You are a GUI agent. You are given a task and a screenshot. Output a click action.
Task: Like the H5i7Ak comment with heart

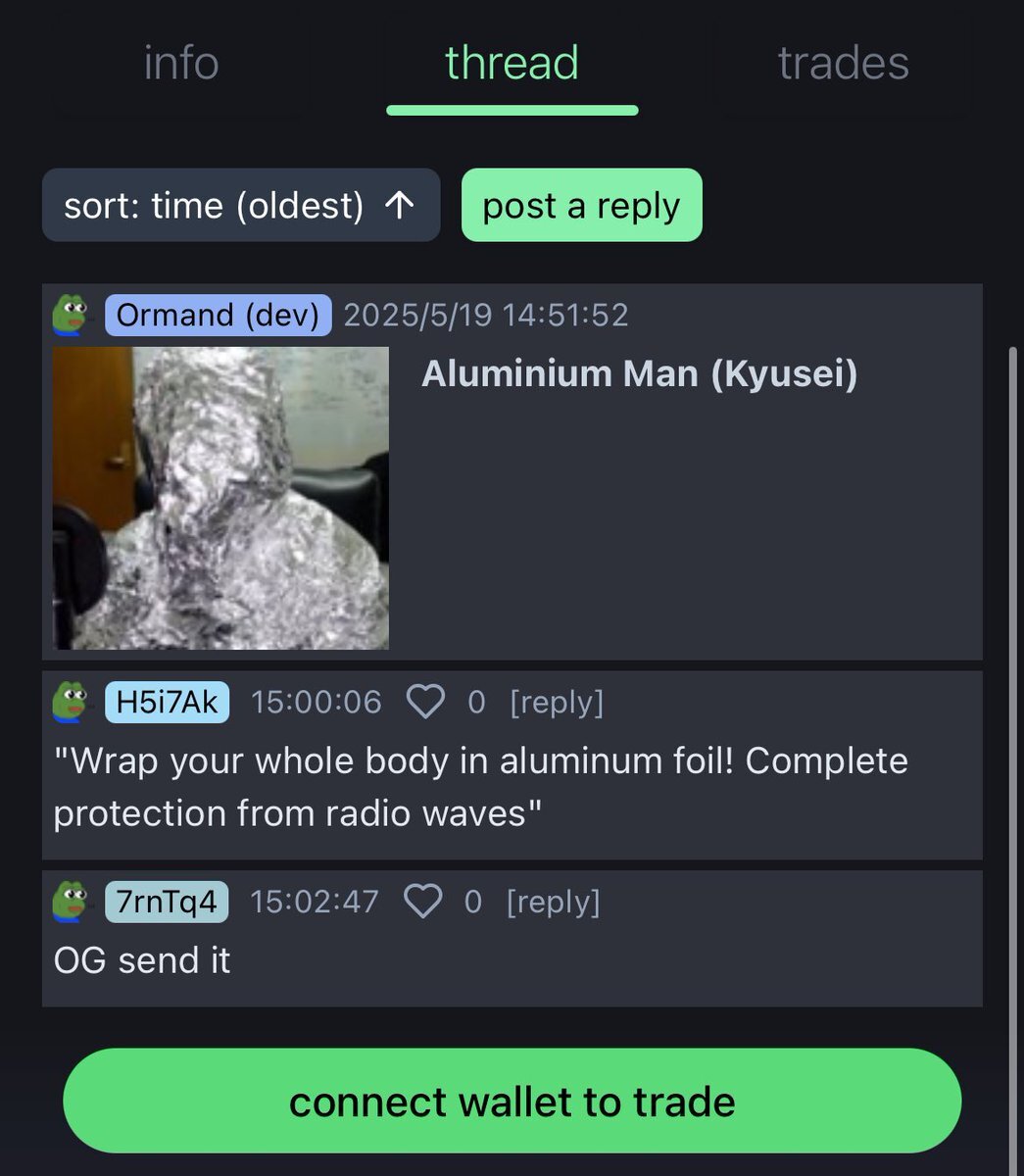(x=425, y=702)
